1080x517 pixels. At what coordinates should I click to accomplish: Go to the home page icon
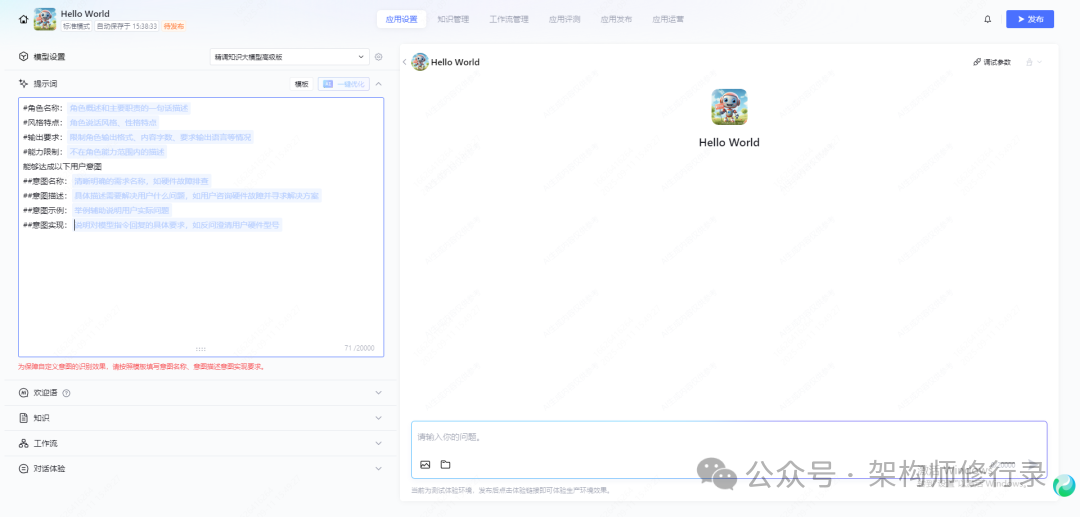click(x=24, y=19)
